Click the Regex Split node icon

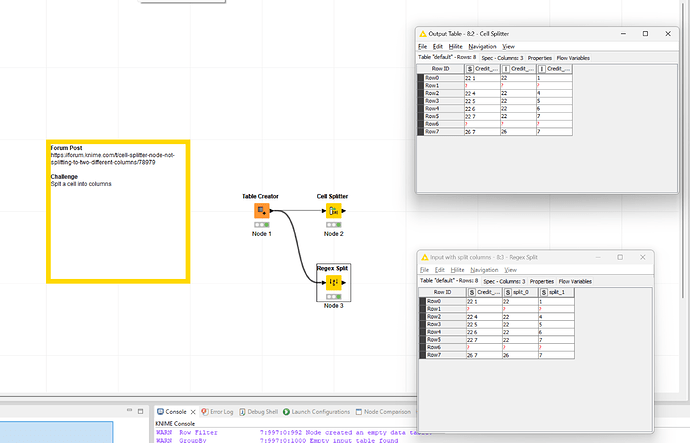point(333,282)
